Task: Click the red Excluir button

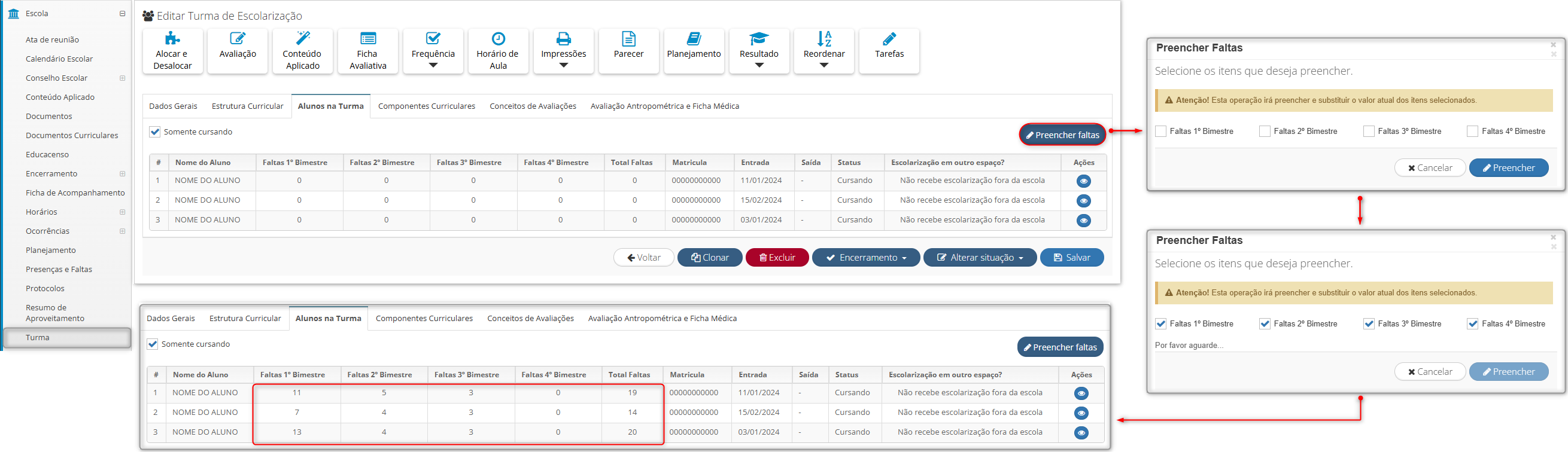Action: (x=777, y=258)
